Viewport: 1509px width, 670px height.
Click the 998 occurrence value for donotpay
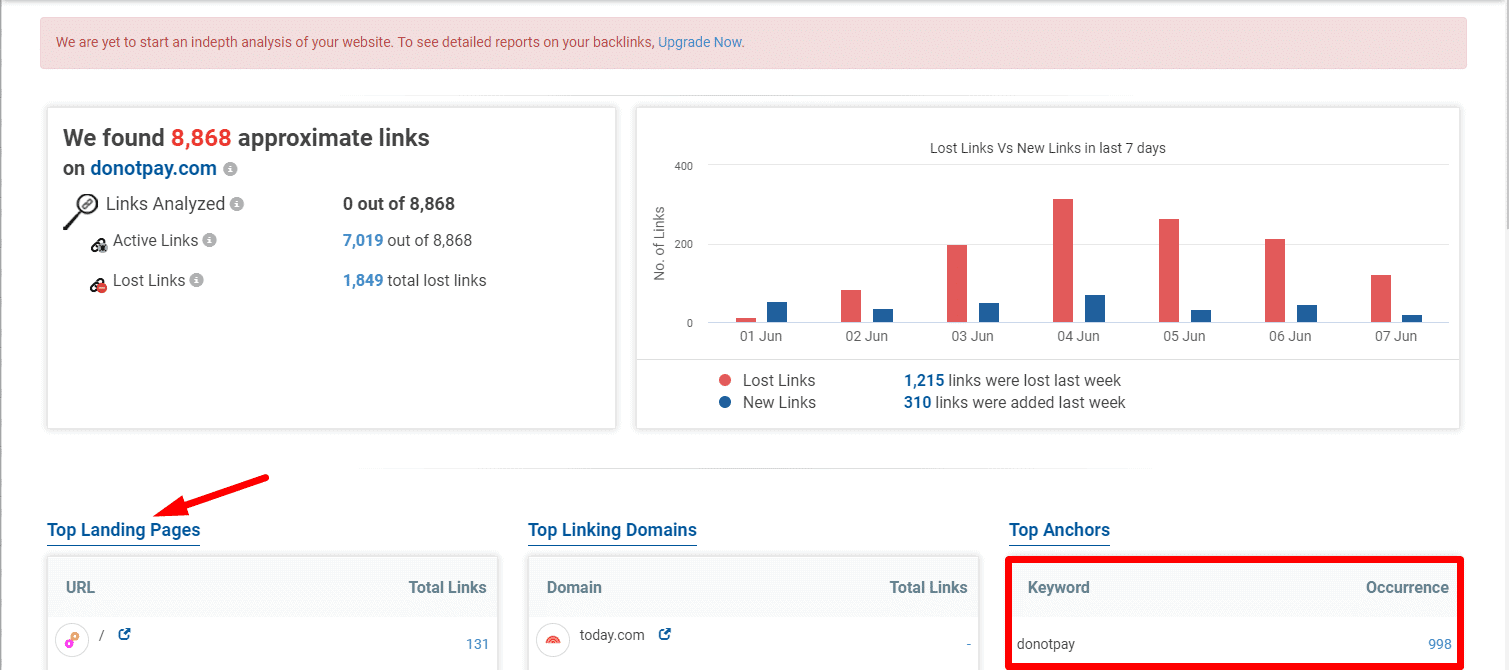1440,644
